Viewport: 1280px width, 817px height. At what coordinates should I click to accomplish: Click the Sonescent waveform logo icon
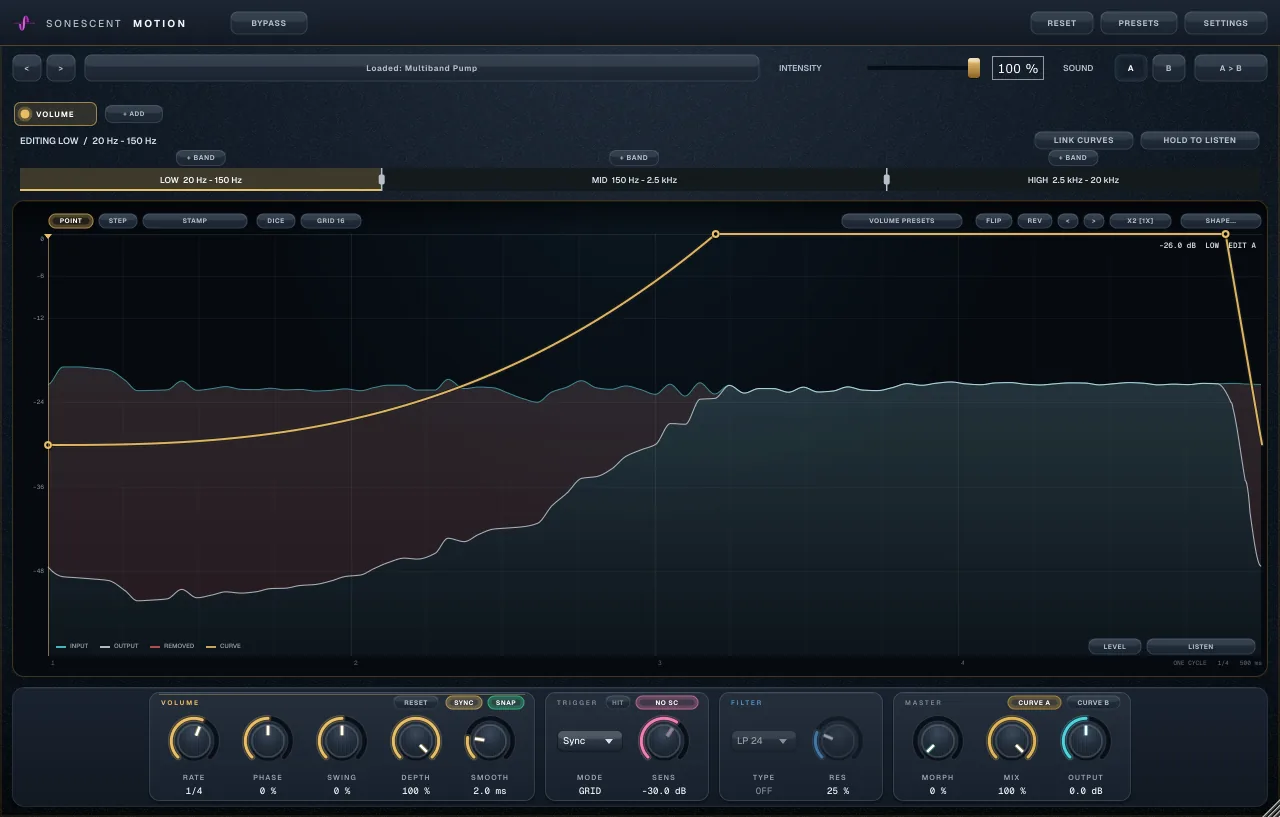tap(26, 23)
